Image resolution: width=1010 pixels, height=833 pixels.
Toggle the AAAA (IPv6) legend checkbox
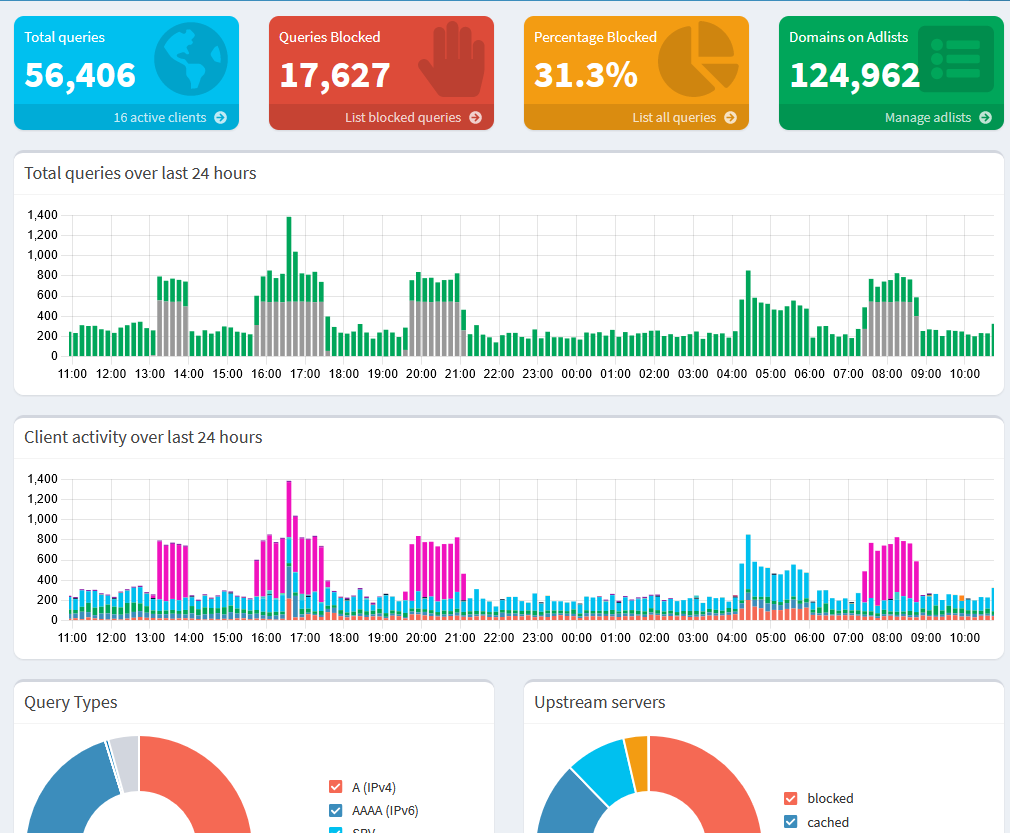pos(336,810)
